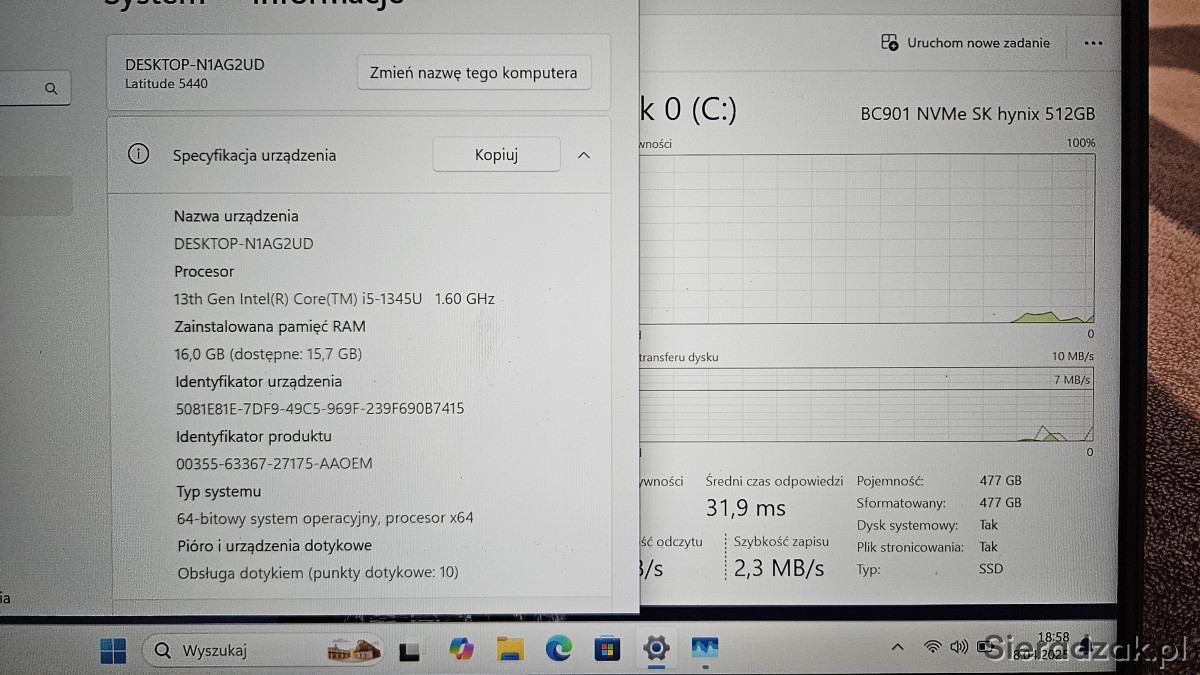Click the Nazwa urządzenia label
This screenshot has height=675, width=1200.
click(x=236, y=216)
